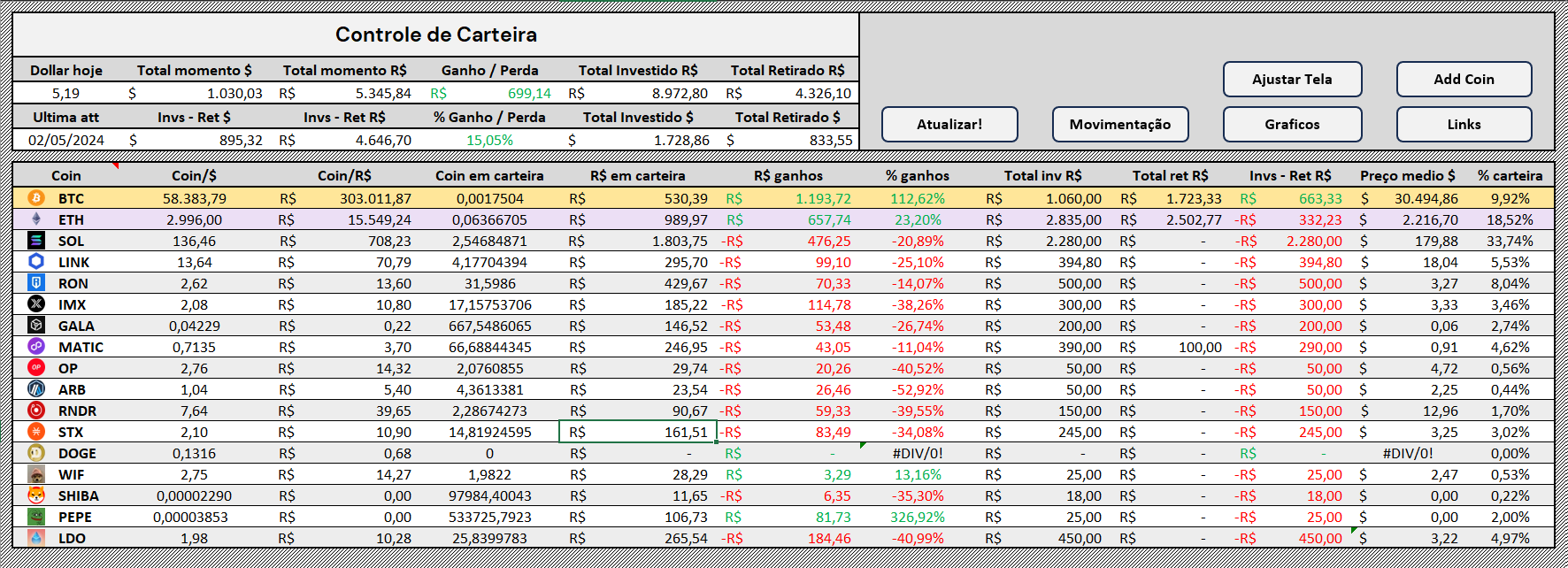Open the Movimentação button

(1120, 125)
